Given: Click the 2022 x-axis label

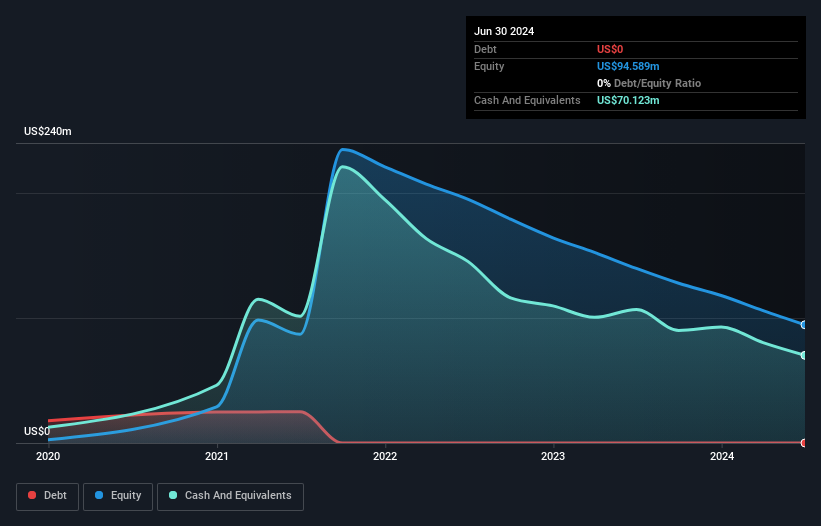Looking at the screenshot, I should [385, 456].
